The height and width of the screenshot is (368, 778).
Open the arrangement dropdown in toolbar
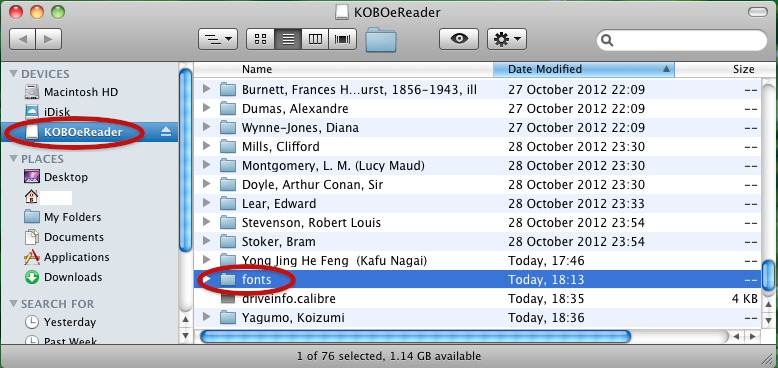(x=218, y=39)
